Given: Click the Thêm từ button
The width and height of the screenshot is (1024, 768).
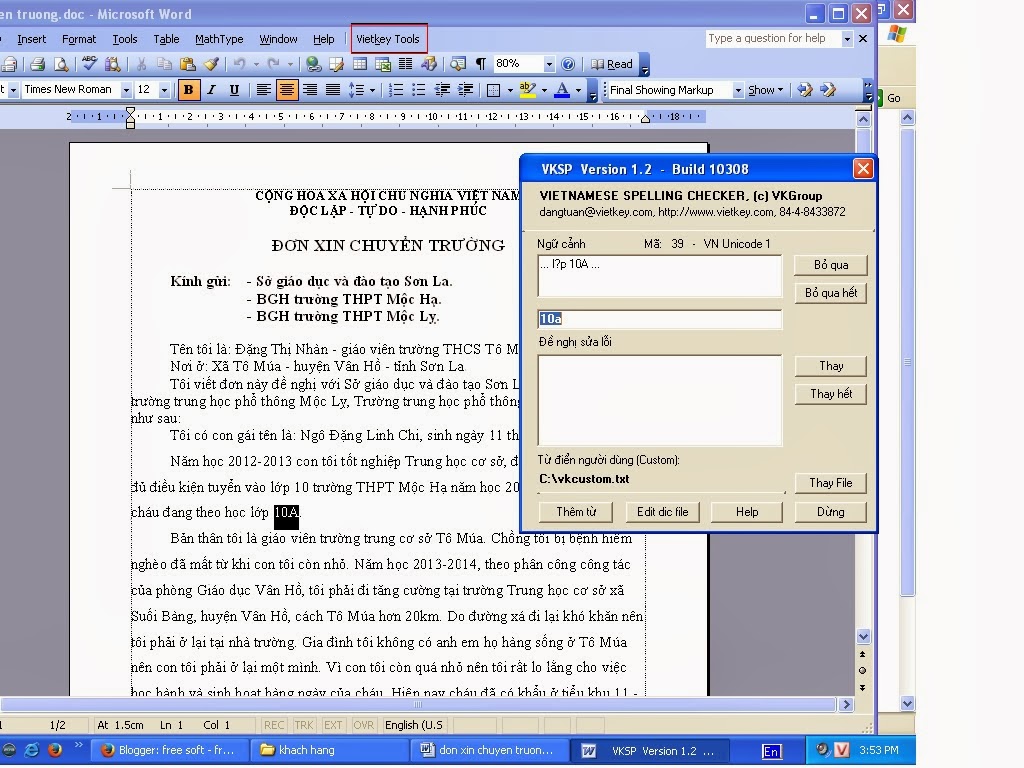Looking at the screenshot, I should 576,511.
